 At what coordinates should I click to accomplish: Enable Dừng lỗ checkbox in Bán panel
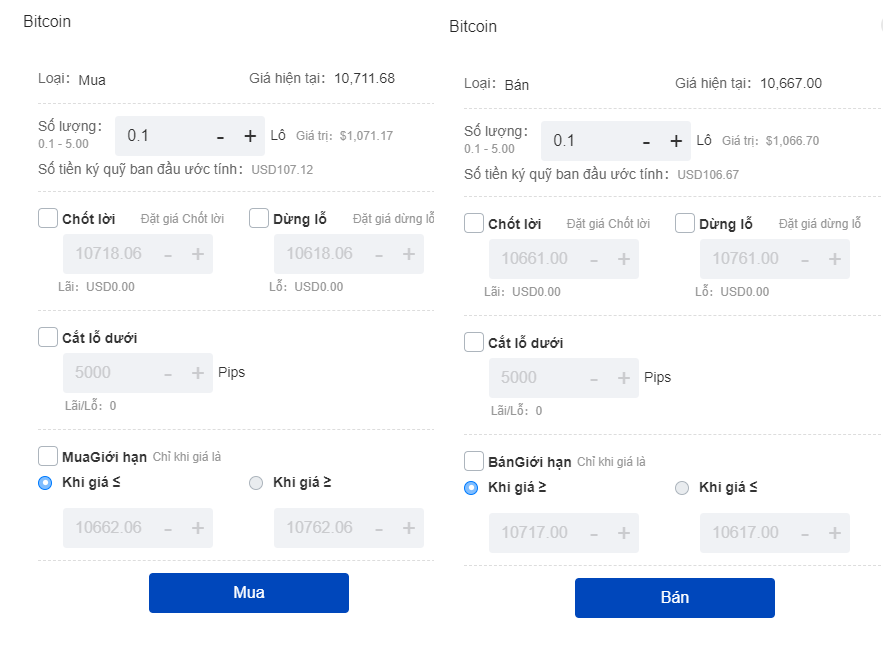coord(685,223)
